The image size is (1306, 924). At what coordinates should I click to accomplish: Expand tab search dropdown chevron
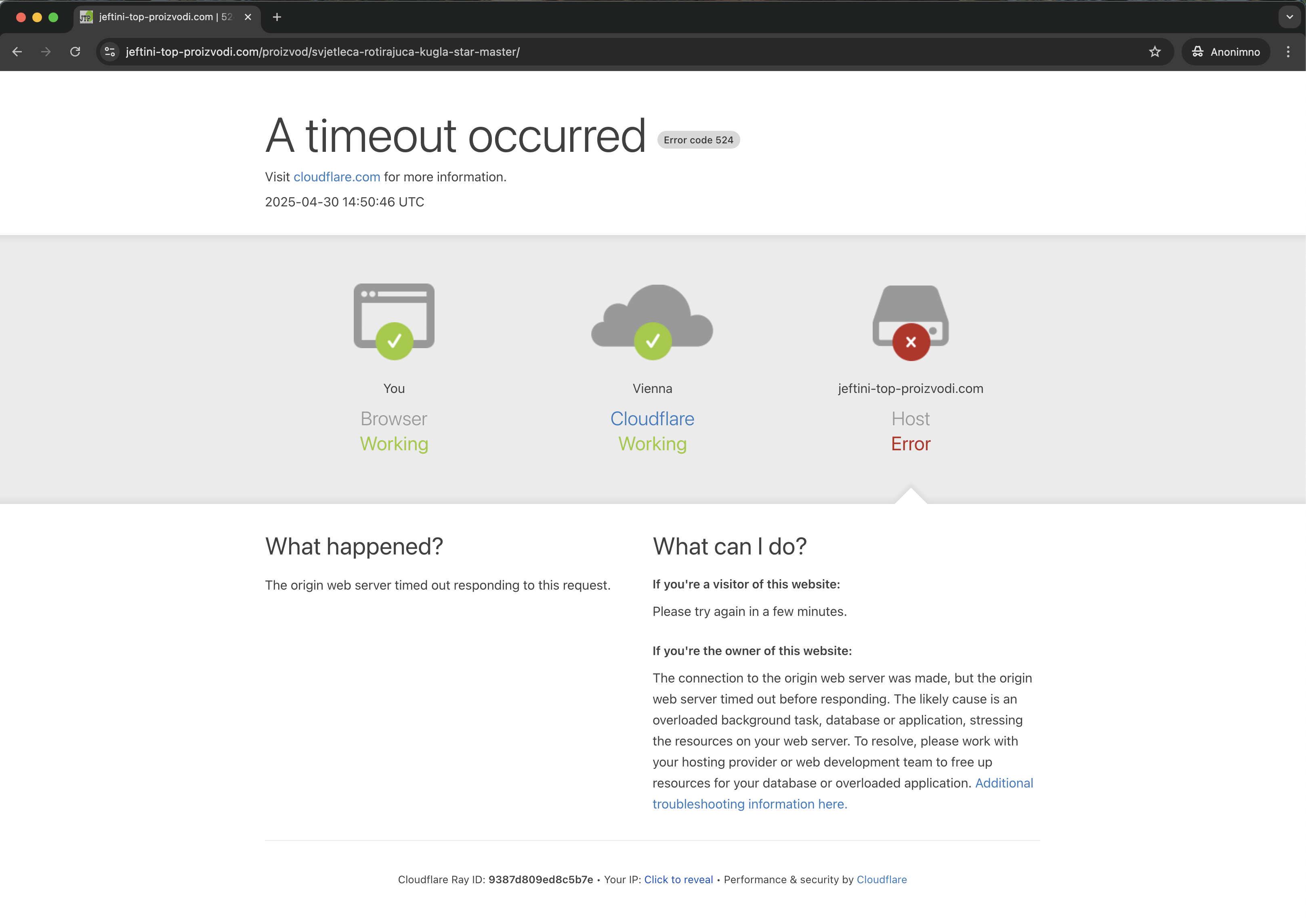(x=1289, y=17)
